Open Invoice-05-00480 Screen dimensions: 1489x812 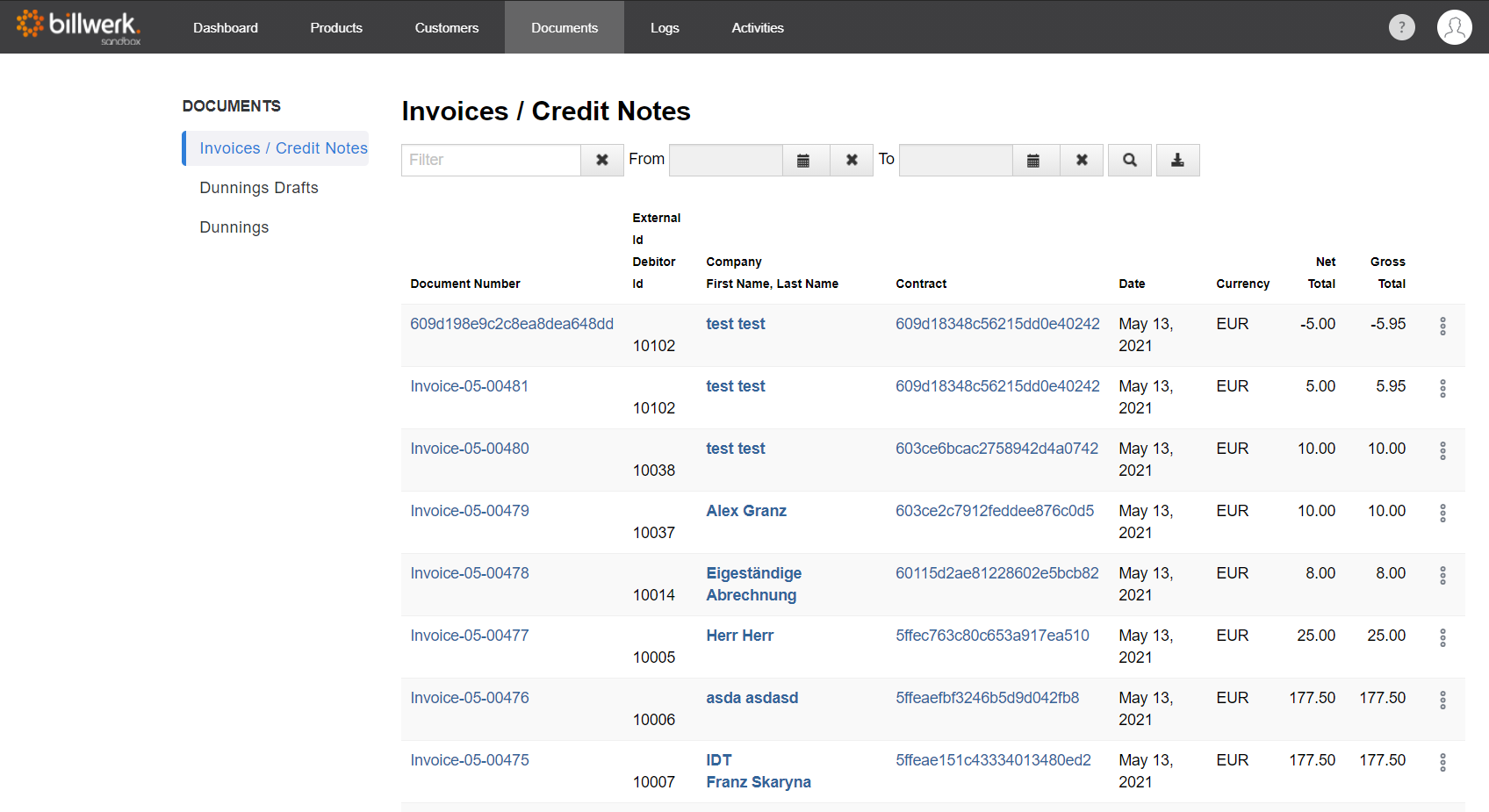[x=470, y=449]
